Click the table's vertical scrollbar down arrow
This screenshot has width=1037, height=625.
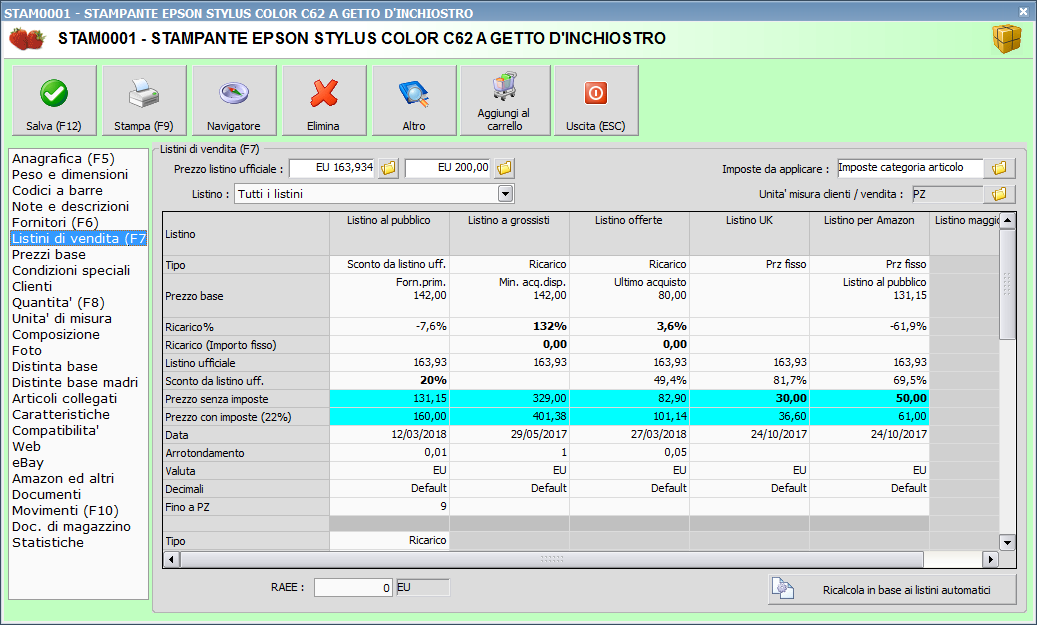[1007, 542]
